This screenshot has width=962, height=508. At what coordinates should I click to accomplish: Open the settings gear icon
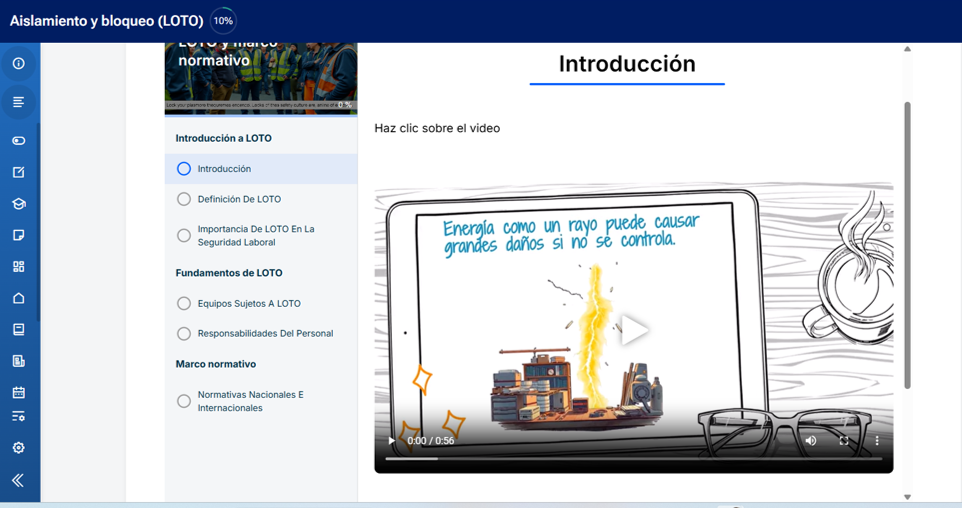[18, 448]
